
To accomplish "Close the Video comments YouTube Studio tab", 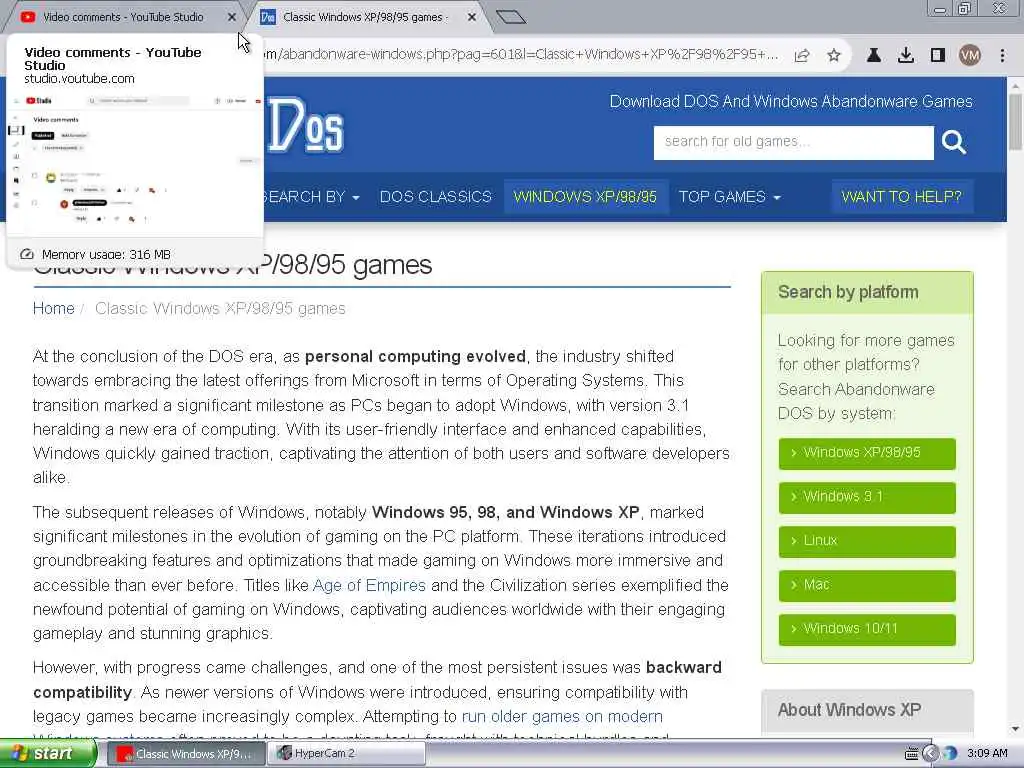I will tap(232, 17).
